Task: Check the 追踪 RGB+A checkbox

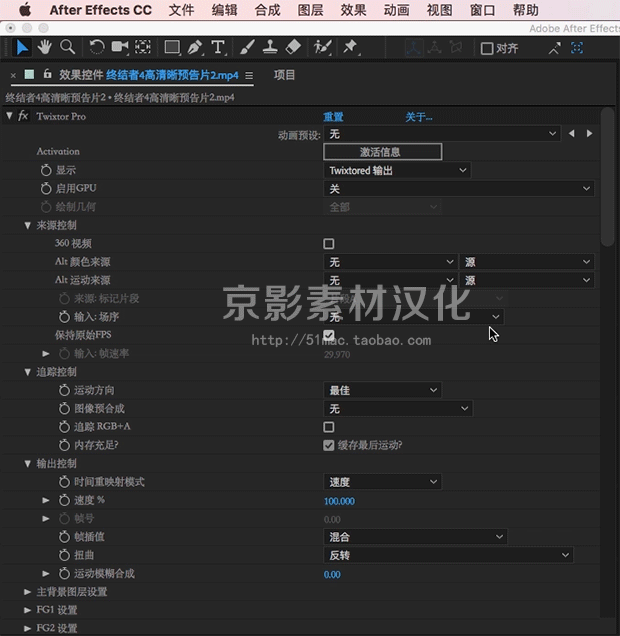Action: (329, 427)
